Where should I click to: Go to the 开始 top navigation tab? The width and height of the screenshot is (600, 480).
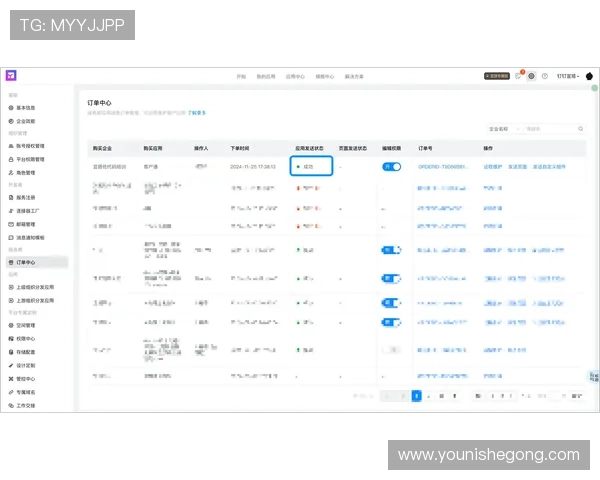[241, 77]
